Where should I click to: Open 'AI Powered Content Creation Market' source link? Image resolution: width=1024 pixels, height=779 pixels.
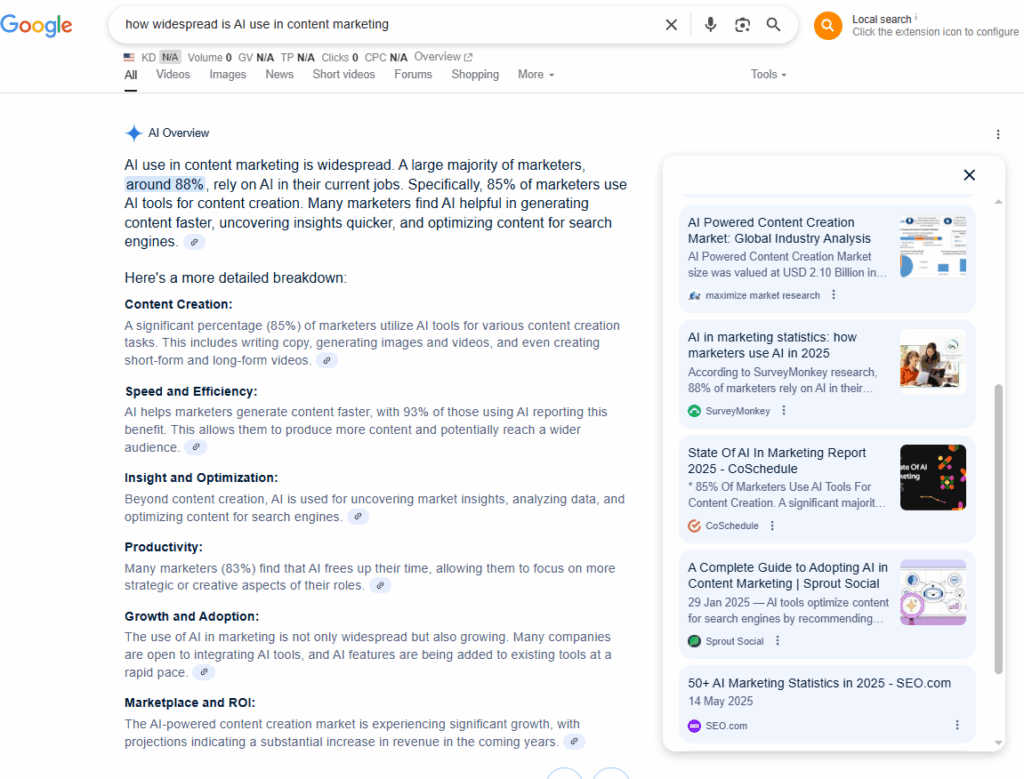pos(779,231)
